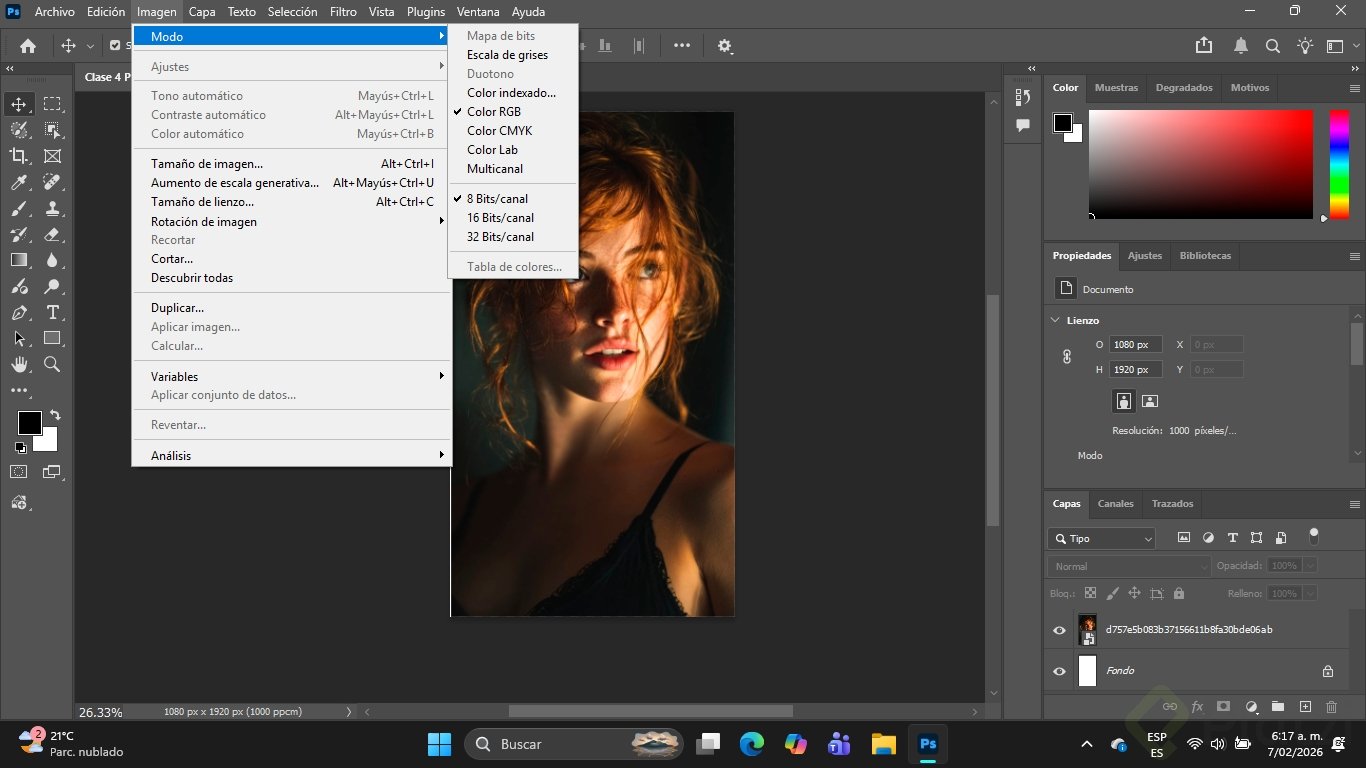The height and width of the screenshot is (768, 1366).
Task: Collapse the Lienzo section
Action: pyautogui.click(x=1055, y=320)
